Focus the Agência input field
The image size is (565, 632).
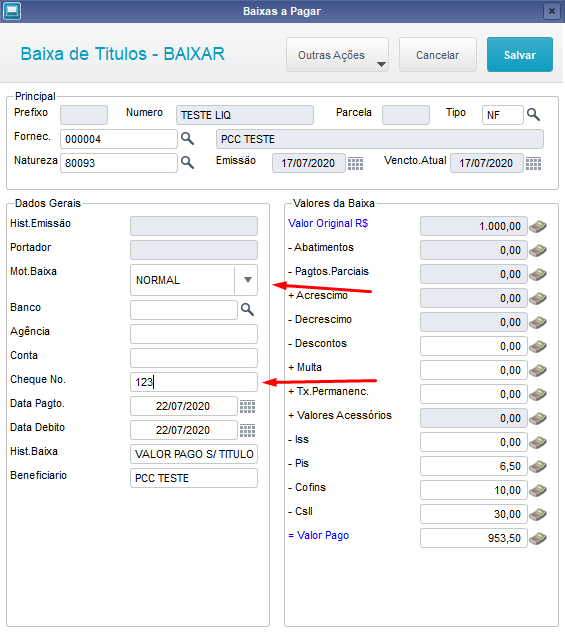click(194, 334)
